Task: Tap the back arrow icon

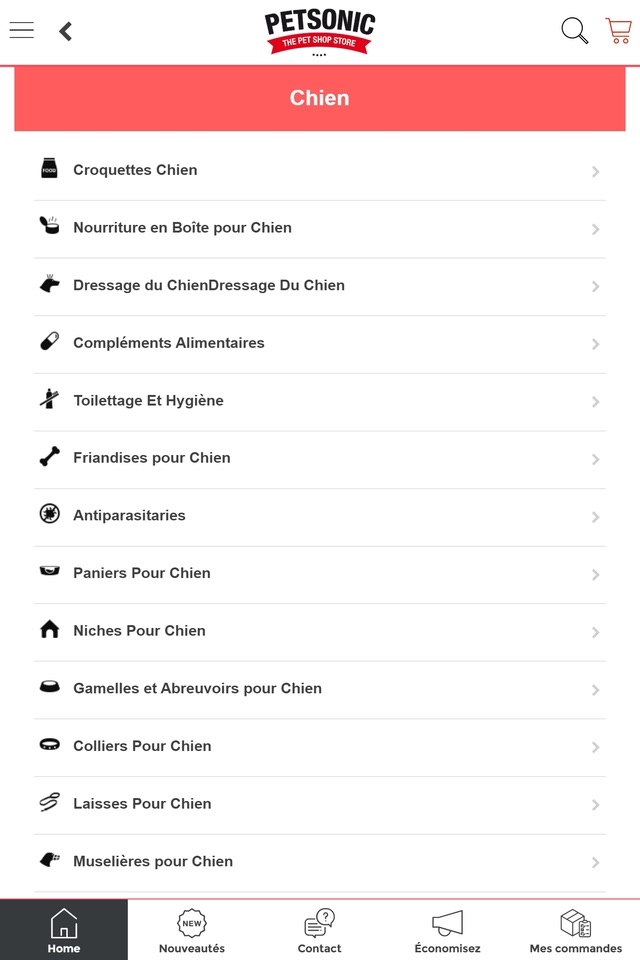Action: [66, 31]
